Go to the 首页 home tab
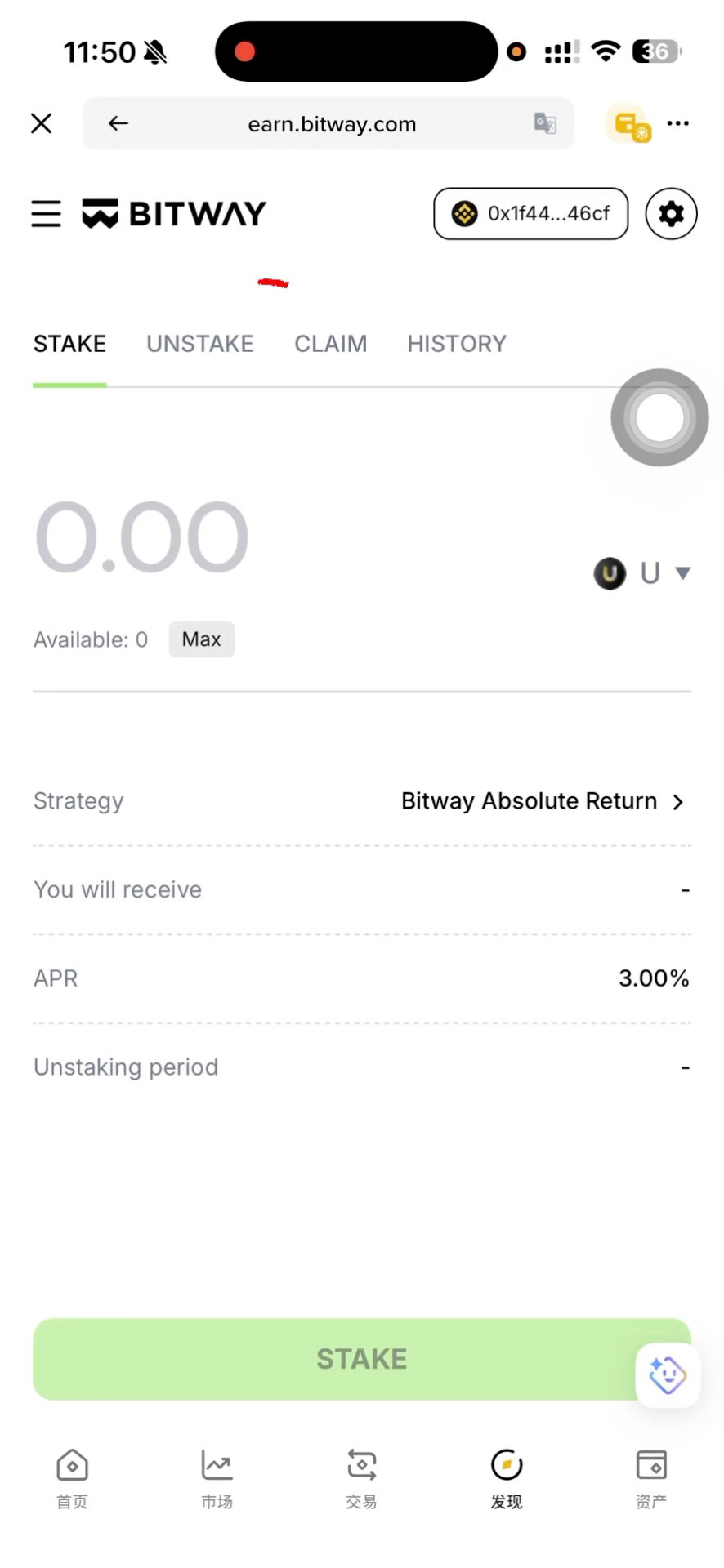The image size is (724, 1568). click(x=72, y=1478)
